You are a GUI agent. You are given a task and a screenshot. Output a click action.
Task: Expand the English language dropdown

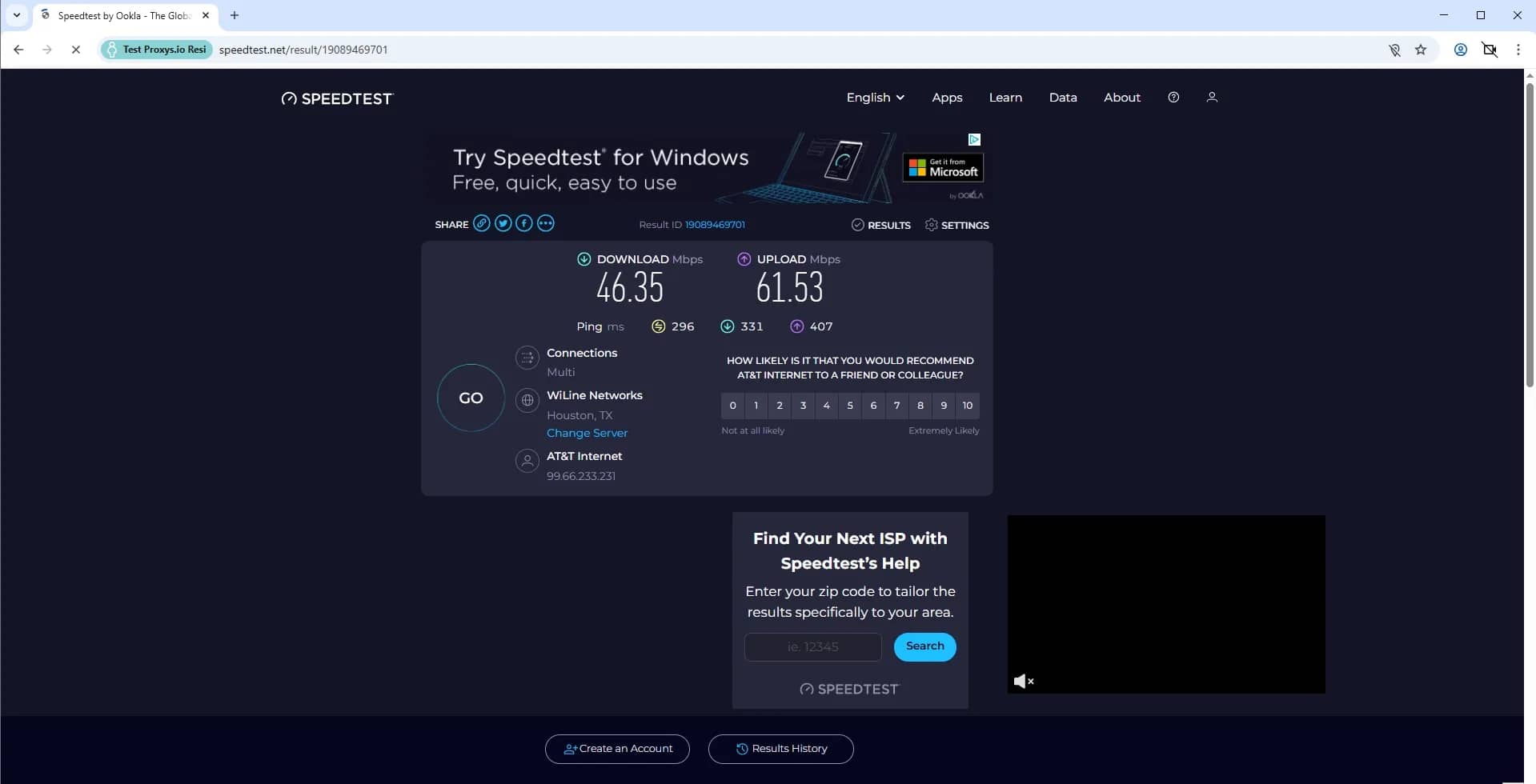(x=875, y=97)
